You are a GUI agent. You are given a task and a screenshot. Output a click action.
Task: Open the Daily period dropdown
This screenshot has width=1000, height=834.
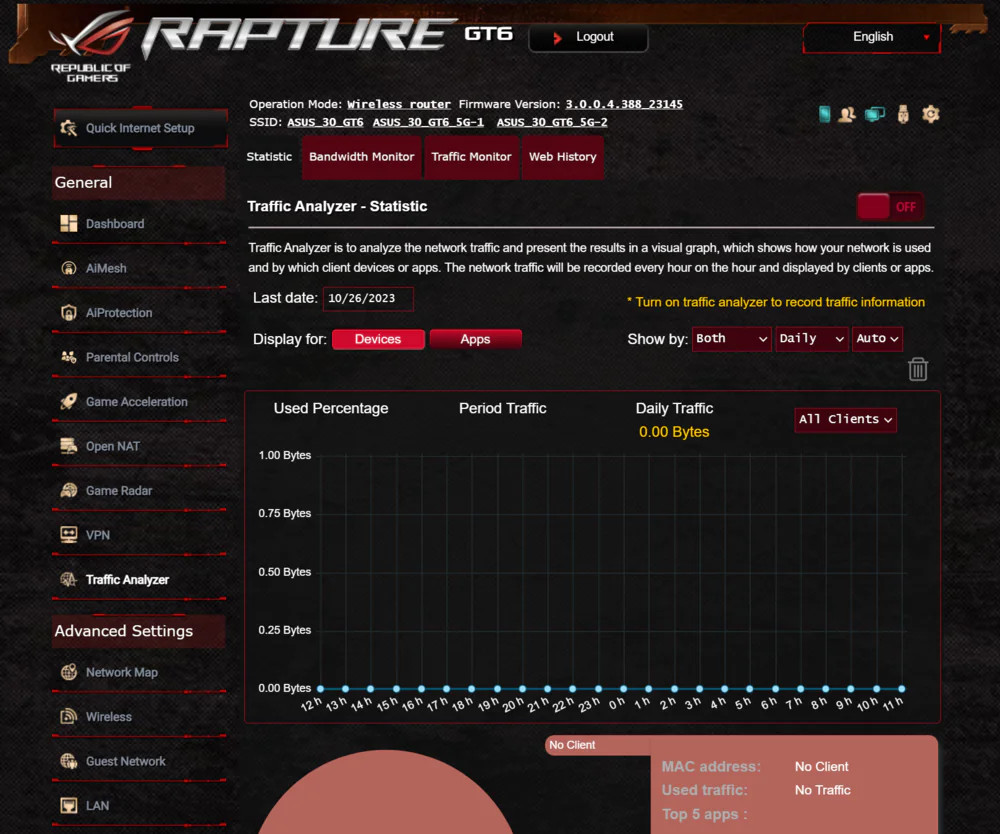[x=812, y=339]
